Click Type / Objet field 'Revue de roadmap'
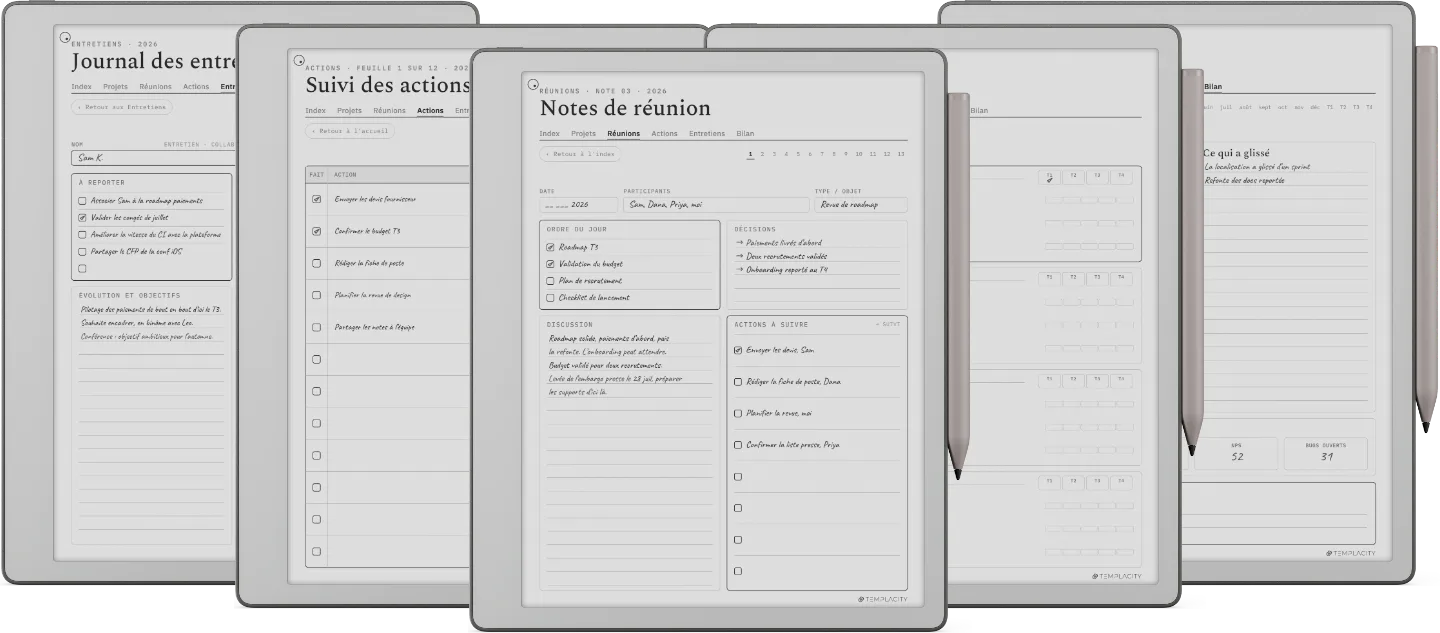 pyautogui.click(x=860, y=204)
